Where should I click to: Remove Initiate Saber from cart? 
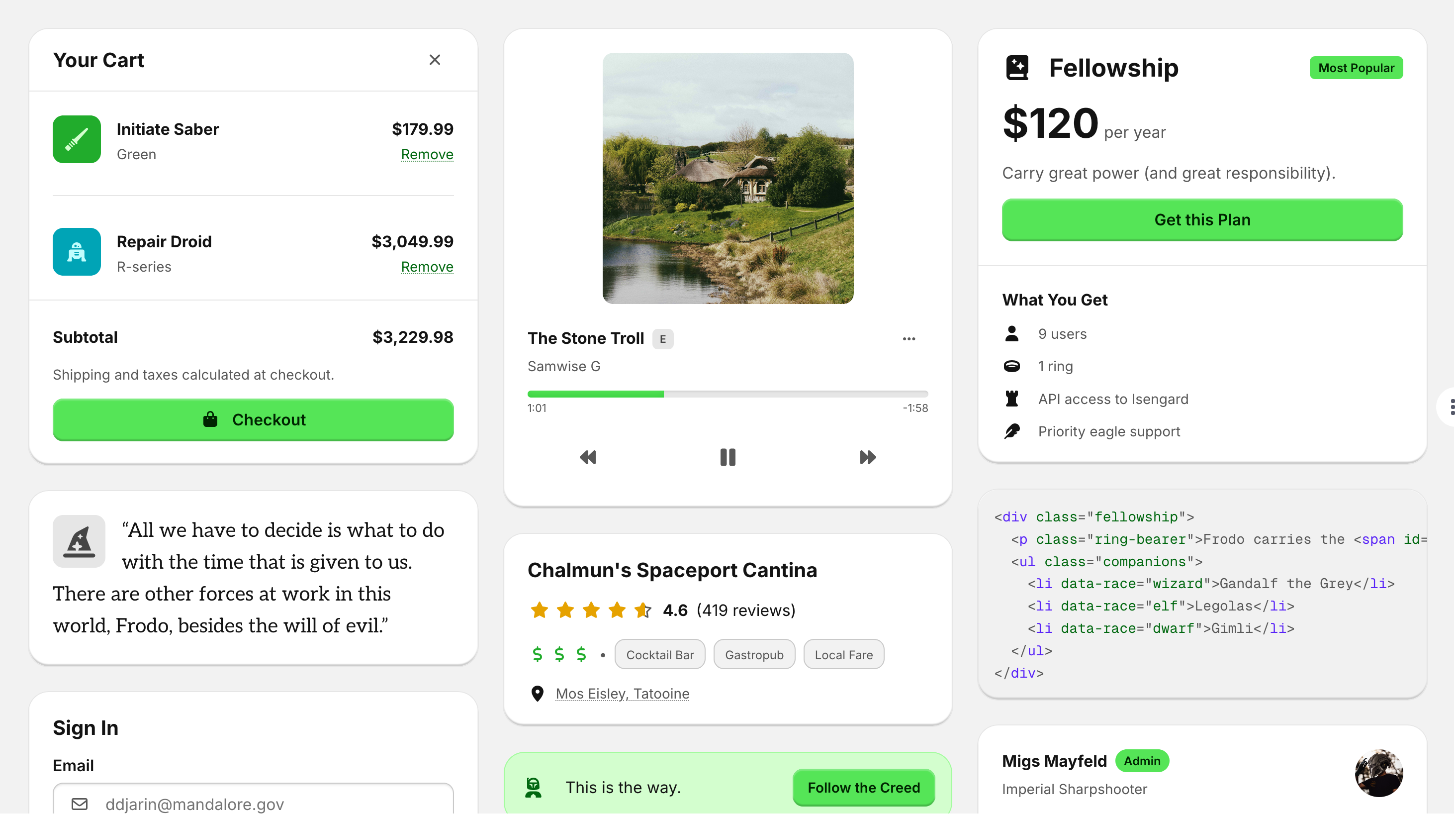click(427, 154)
